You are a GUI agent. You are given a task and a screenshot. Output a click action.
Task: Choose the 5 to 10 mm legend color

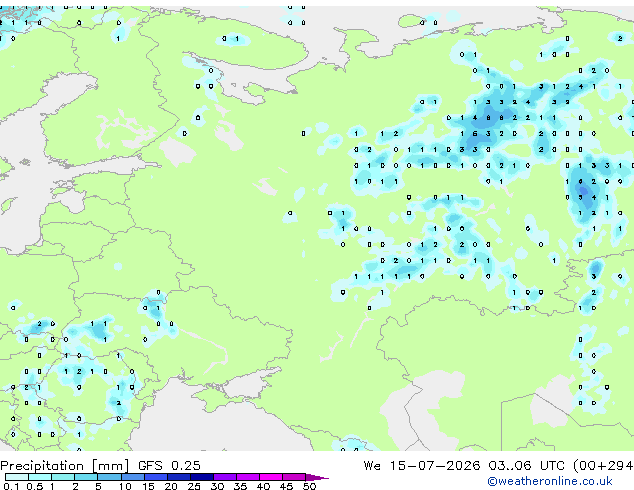click(x=110, y=477)
